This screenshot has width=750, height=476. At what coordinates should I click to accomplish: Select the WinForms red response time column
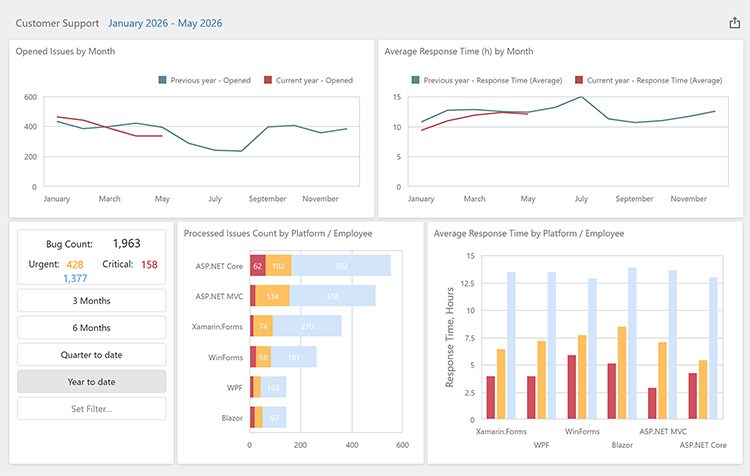pyautogui.click(x=572, y=387)
